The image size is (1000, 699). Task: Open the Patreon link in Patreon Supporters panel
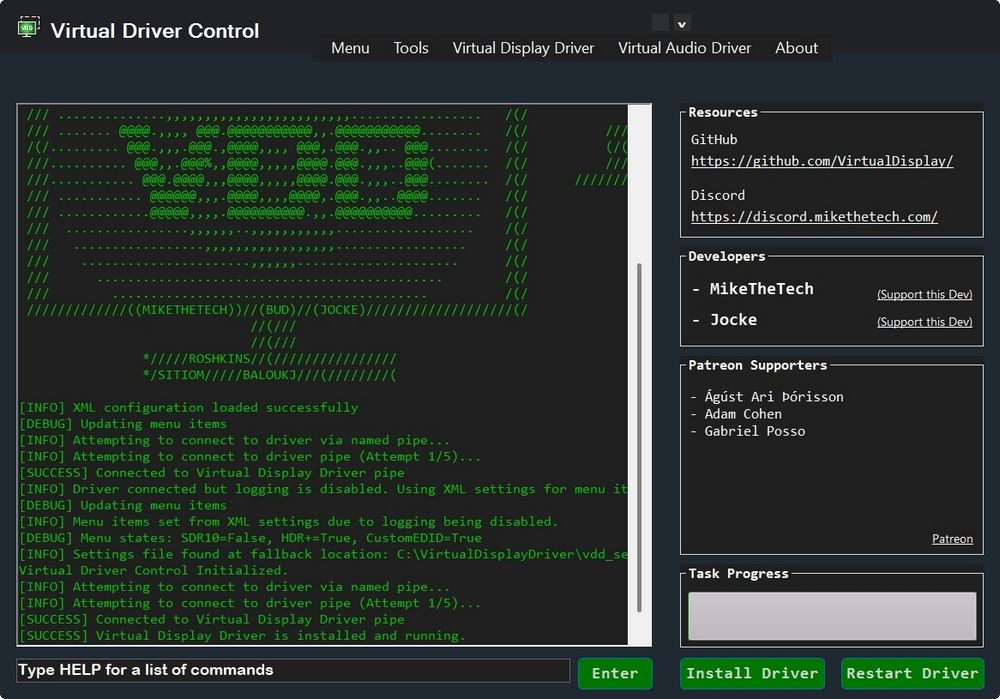click(x=952, y=538)
